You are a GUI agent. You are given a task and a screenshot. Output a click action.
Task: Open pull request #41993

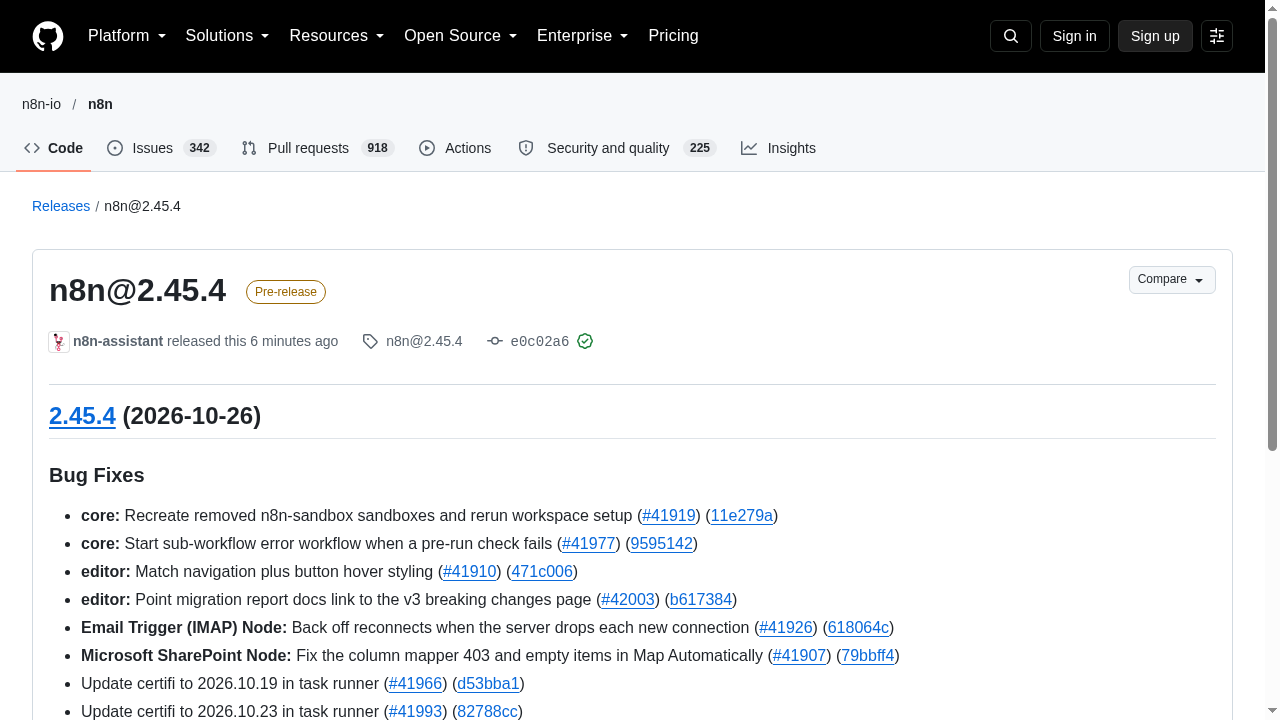[x=416, y=712]
